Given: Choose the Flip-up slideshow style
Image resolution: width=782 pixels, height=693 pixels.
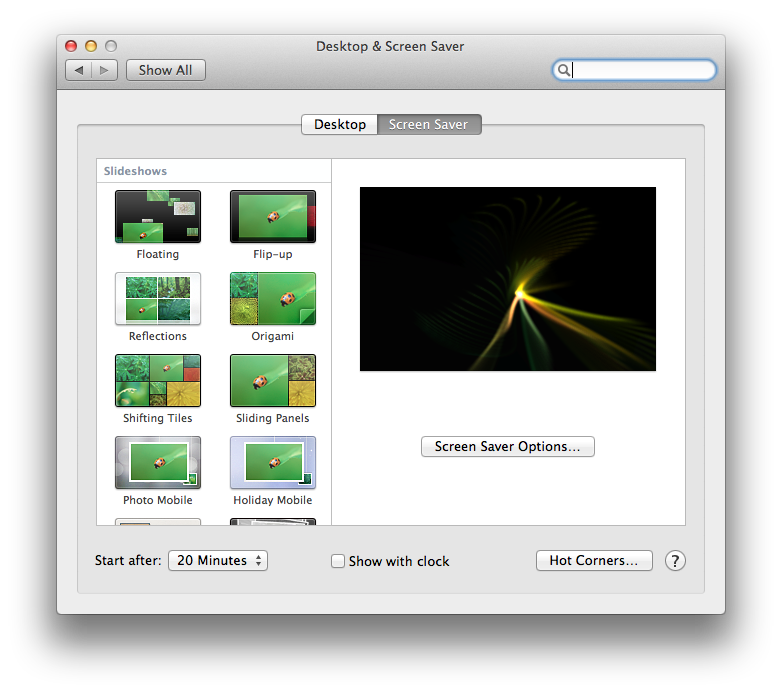Looking at the screenshot, I should [x=272, y=217].
